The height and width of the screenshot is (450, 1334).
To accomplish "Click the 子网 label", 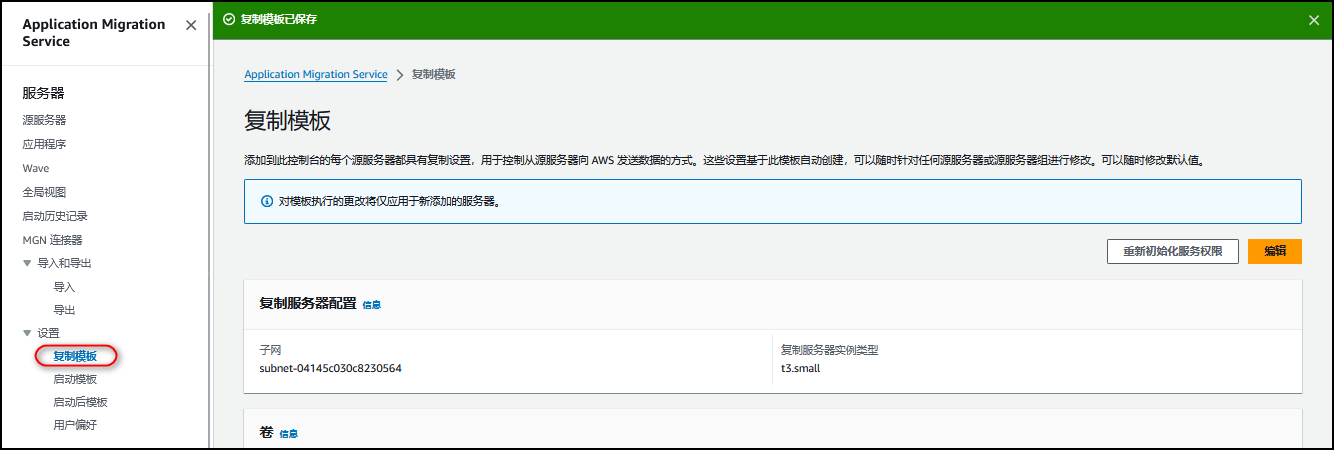I will [x=271, y=350].
